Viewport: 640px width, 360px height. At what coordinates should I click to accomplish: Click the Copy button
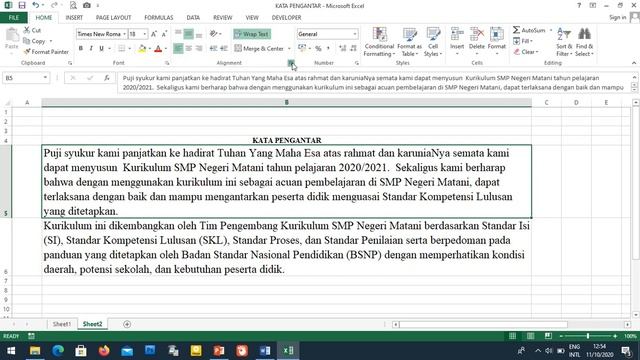click(35, 41)
